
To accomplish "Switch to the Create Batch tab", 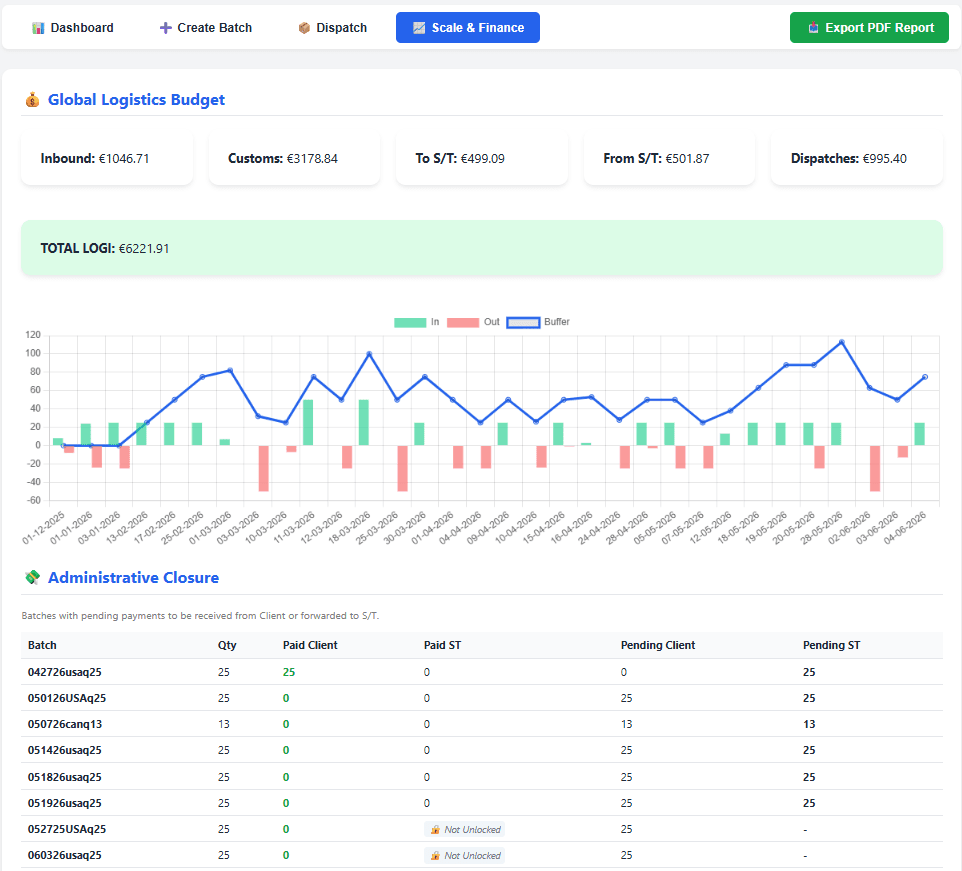I will [x=206, y=28].
